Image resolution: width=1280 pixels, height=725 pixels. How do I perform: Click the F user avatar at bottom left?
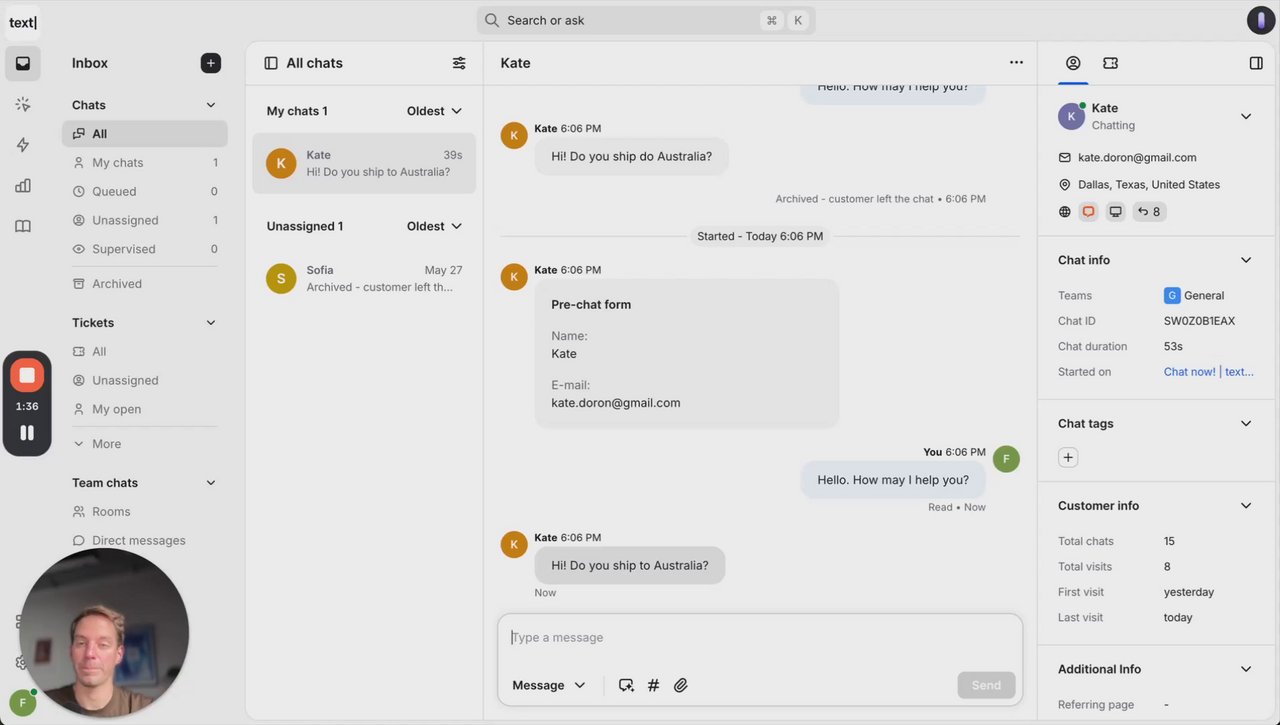pos(23,703)
